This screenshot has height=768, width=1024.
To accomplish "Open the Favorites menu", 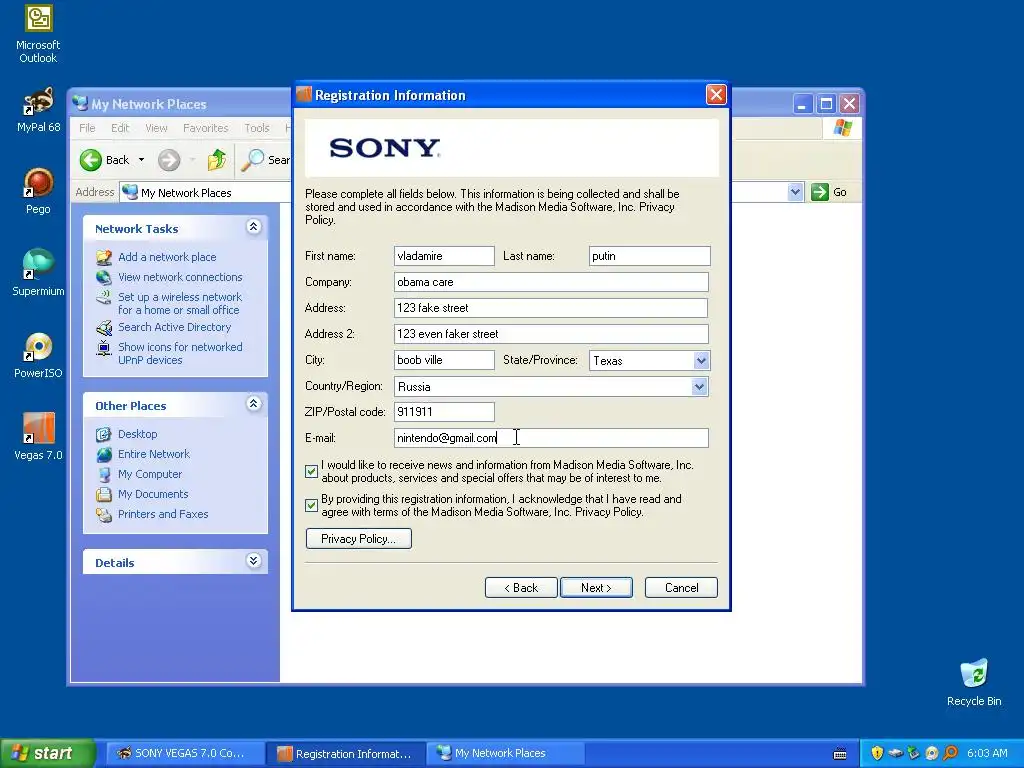I will click(x=206, y=128).
